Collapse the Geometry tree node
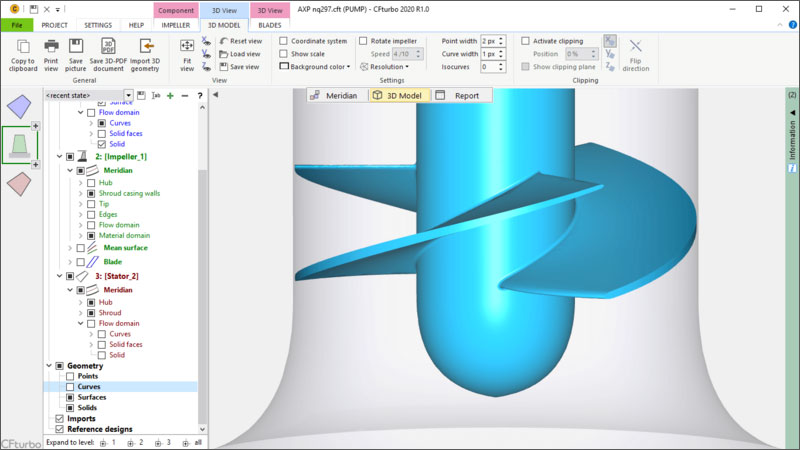Viewport: 800px width, 450px height. pyautogui.click(x=48, y=365)
